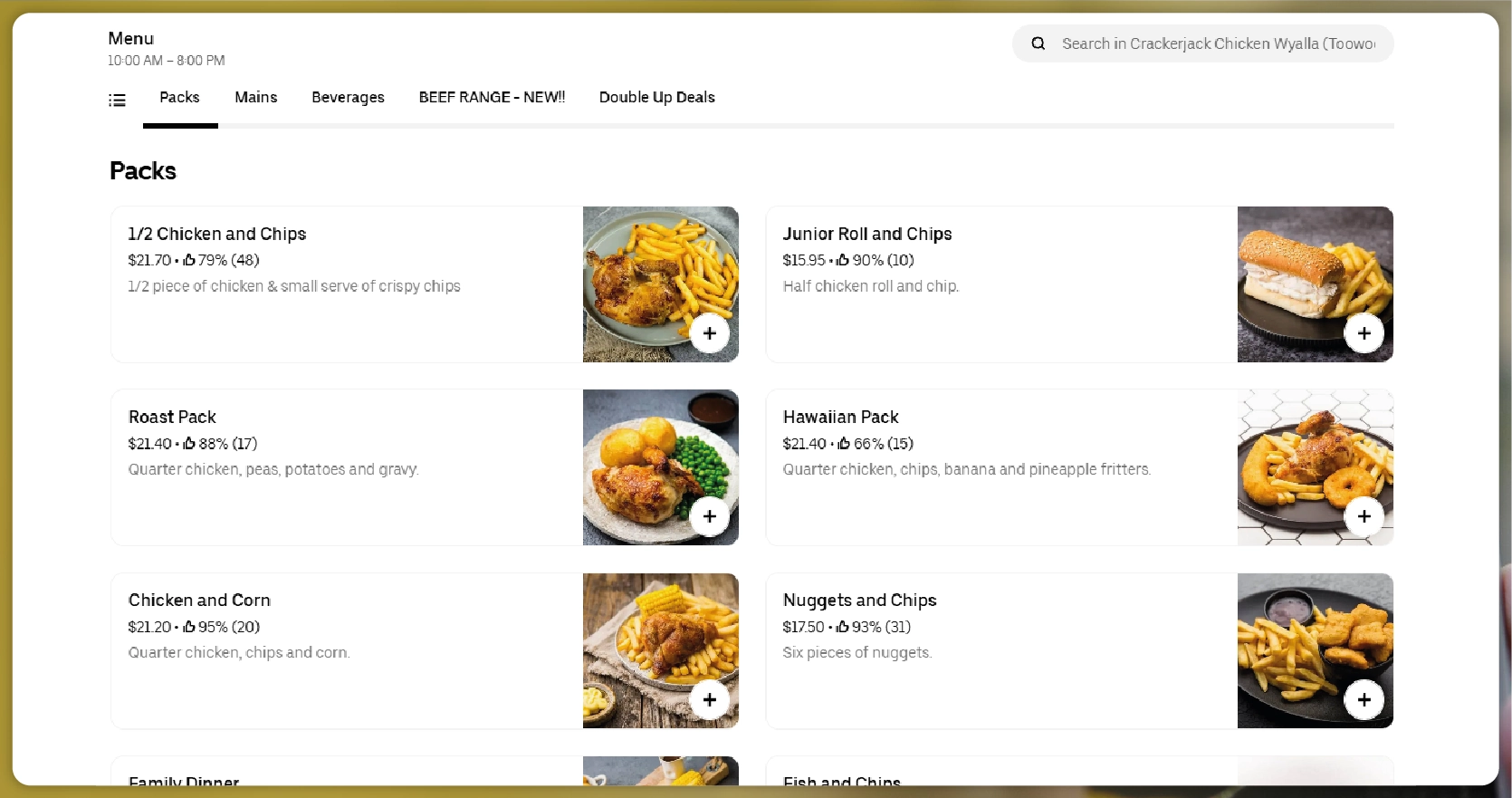Go to BEEF RANGE - NEW!! tab

pyautogui.click(x=492, y=97)
